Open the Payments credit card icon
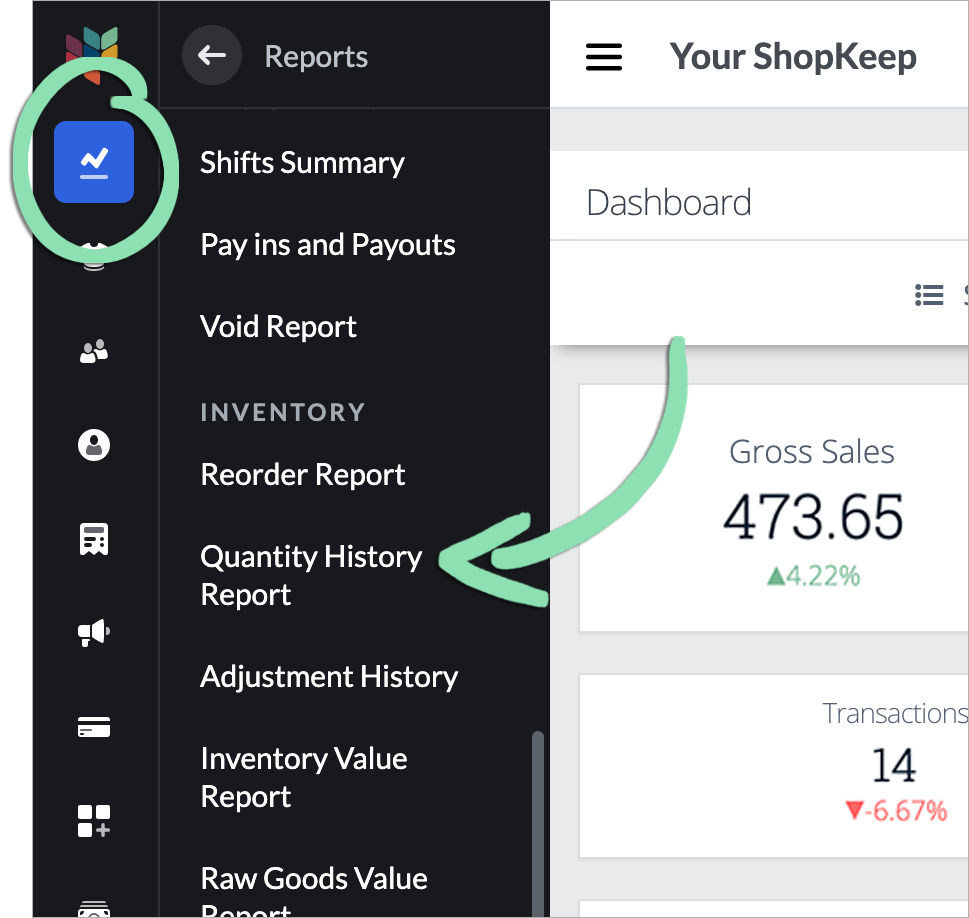 (x=94, y=727)
